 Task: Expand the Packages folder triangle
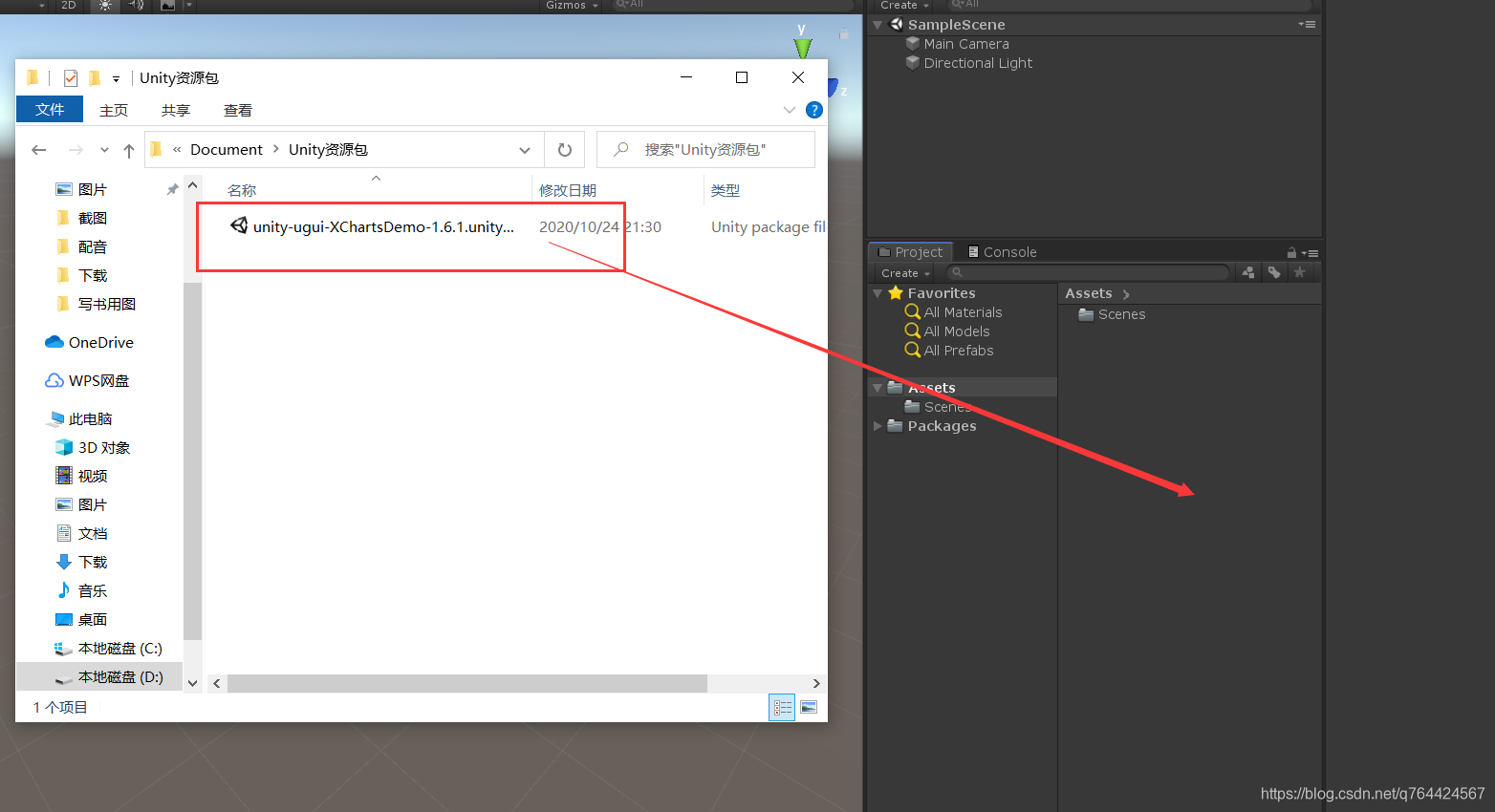pyautogui.click(x=877, y=426)
